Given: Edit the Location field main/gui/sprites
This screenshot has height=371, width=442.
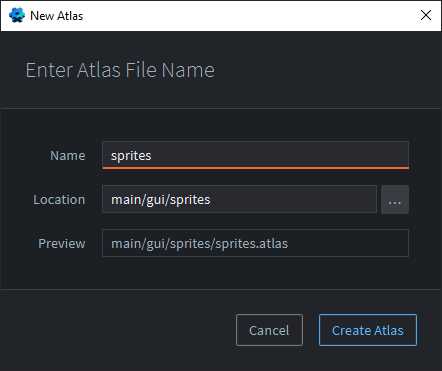Looking at the screenshot, I should [x=239, y=199].
